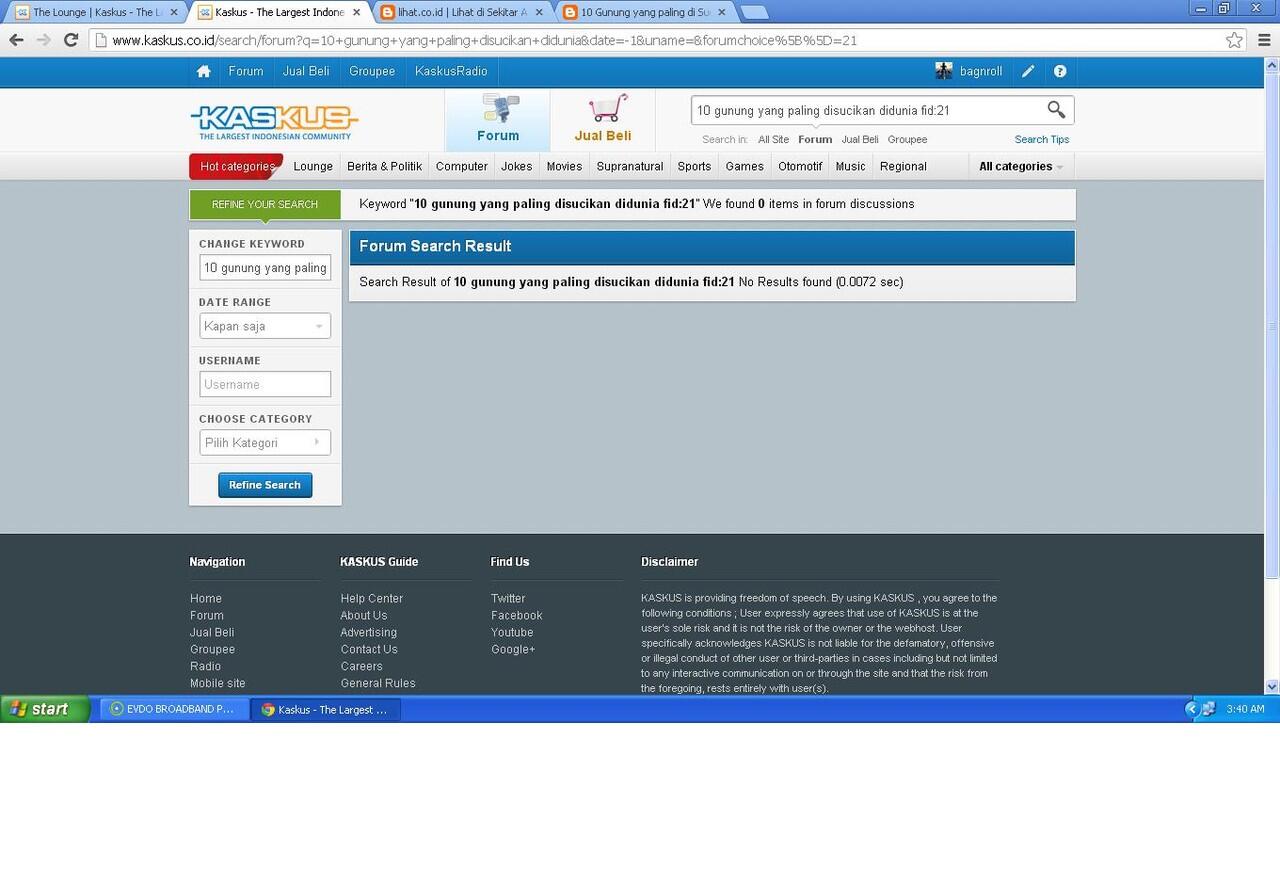Open help question mark icon

1060,72
